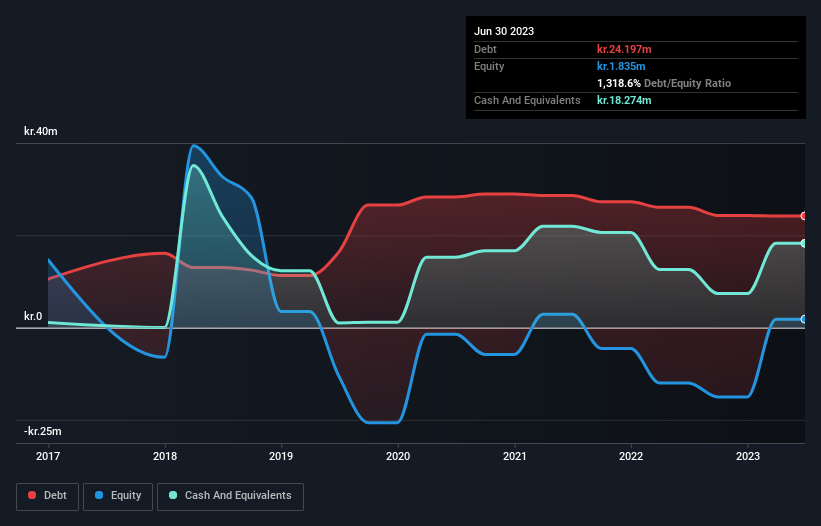Screen dimensions: 821x526
Task: Click the kr.40m y-axis label
Action: pyautogui.click(x=41, y=131)
